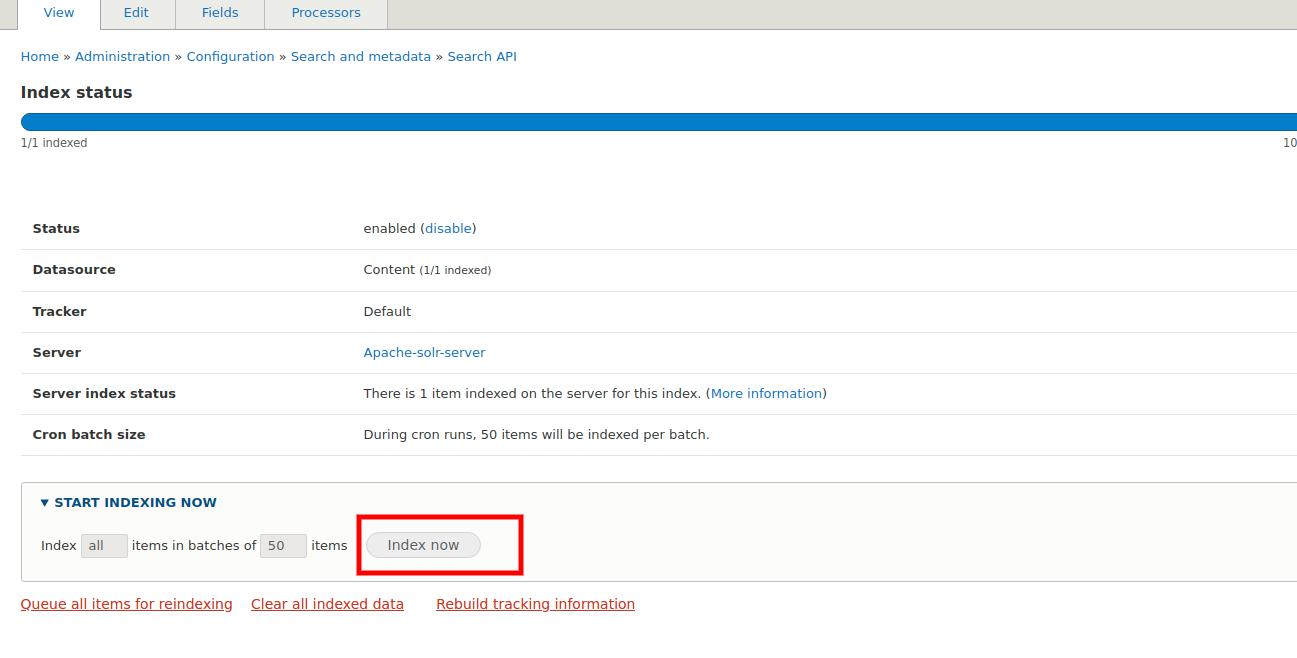
Task: Open the Apache-solr-server link
Action: pos(424,352)
